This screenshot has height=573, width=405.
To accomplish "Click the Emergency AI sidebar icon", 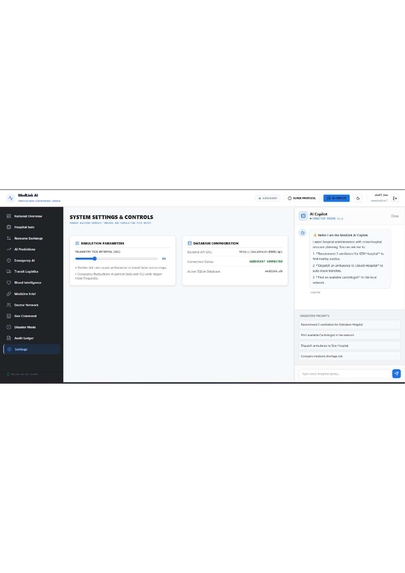I will click(x=9, y=261).
